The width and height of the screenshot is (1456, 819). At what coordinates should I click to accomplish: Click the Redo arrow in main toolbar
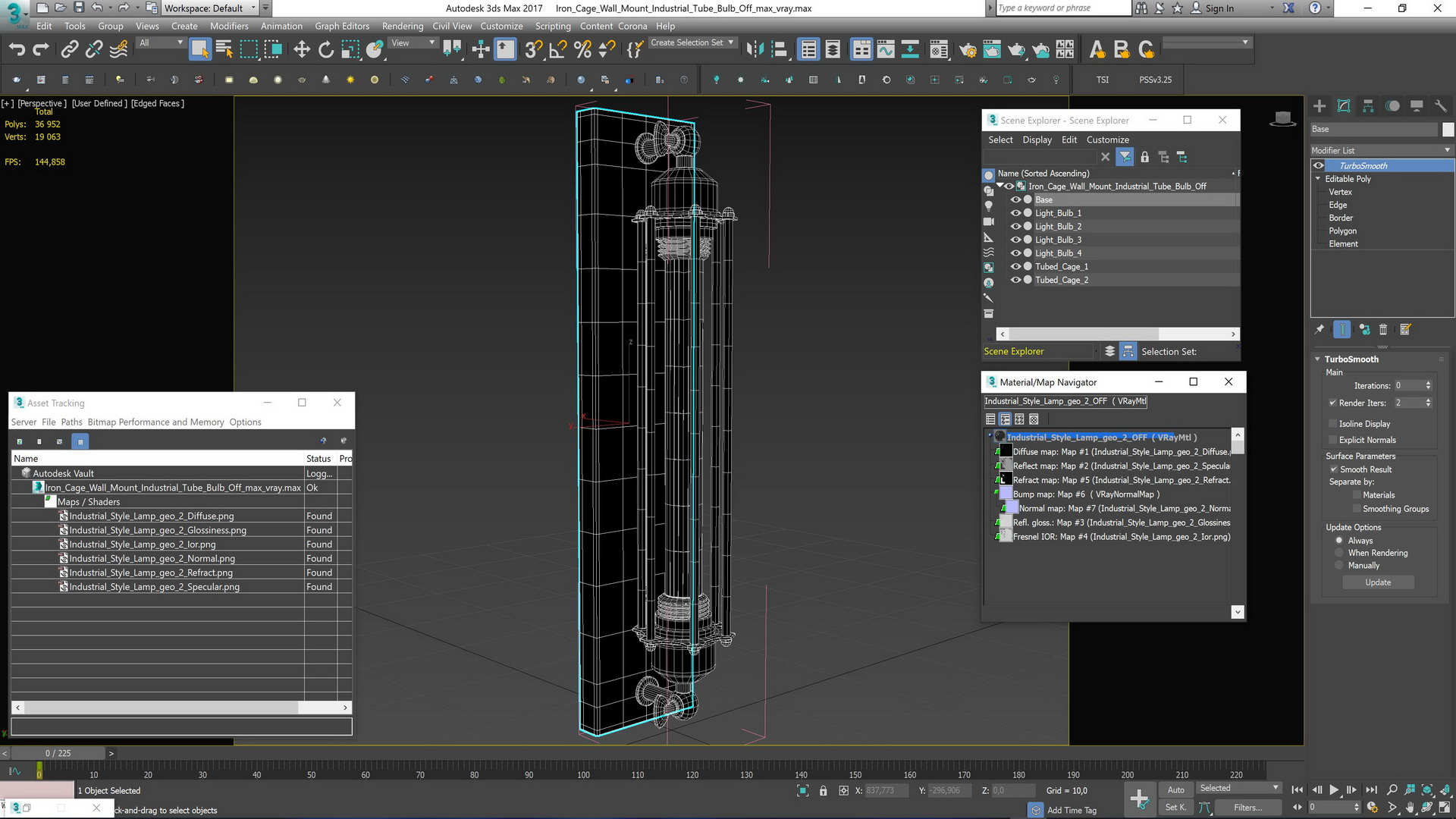click(41, 50)
